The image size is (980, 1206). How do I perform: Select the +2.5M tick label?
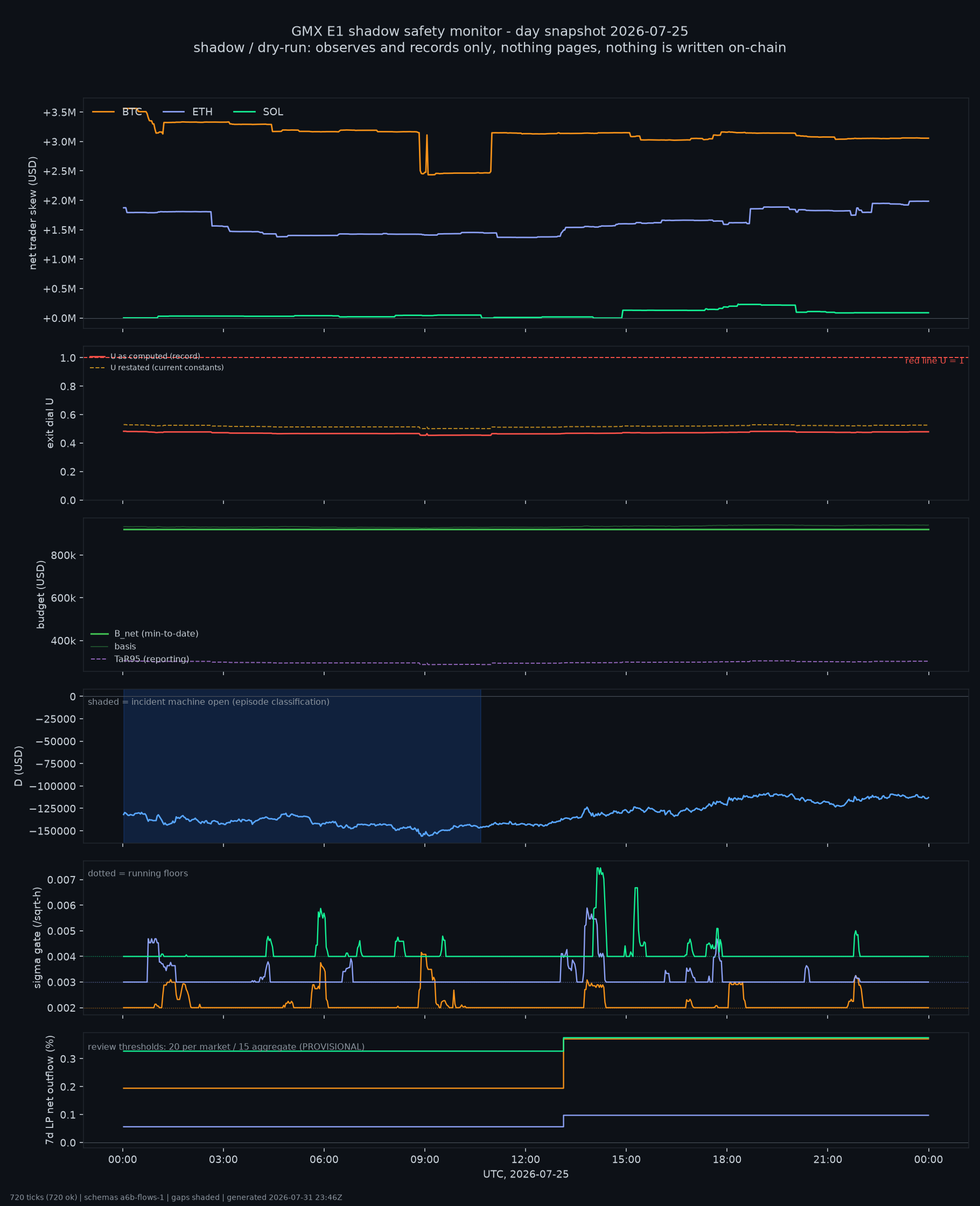59,171
